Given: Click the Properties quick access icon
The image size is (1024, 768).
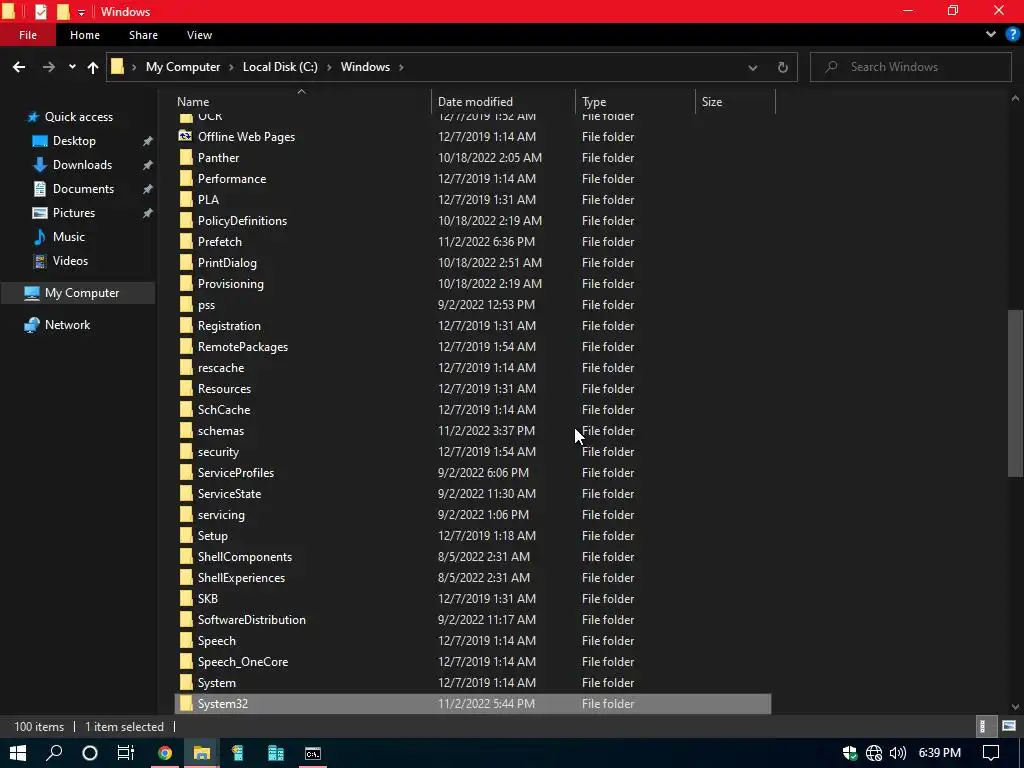Looking at the screenshot, I should coord(40,12).
